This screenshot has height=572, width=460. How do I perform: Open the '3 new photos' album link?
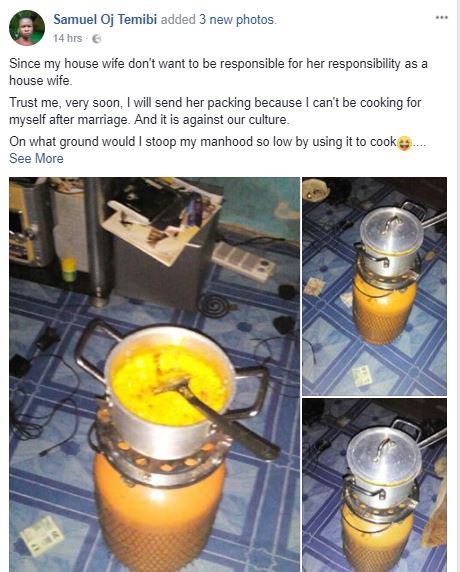[x=236, y=19]
